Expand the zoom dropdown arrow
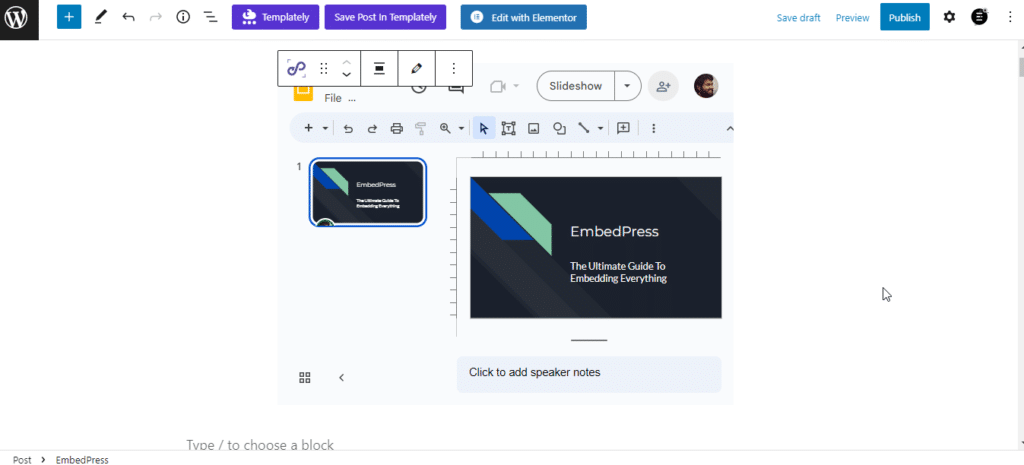This screenshot has width=1024, height=465. (461, 129)
